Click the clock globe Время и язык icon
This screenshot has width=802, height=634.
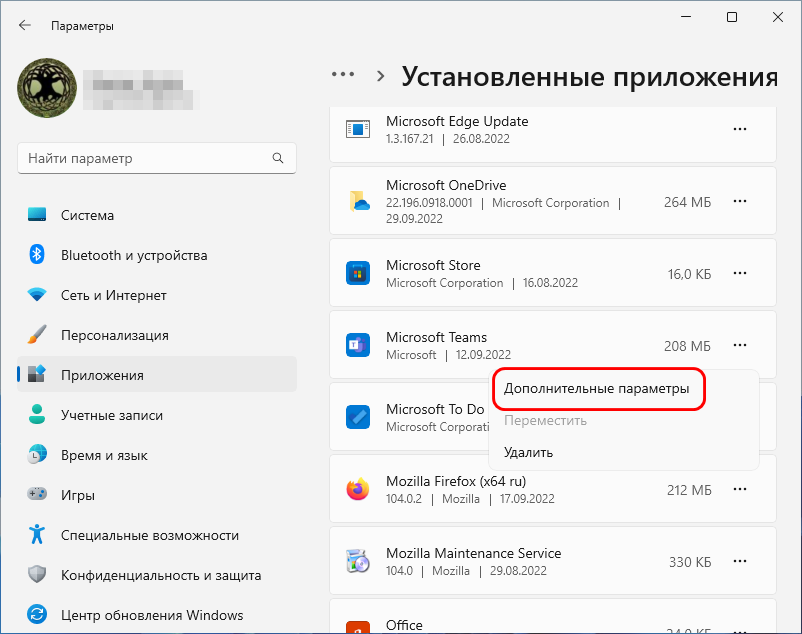pyautogui.click(x=37, y=454)
